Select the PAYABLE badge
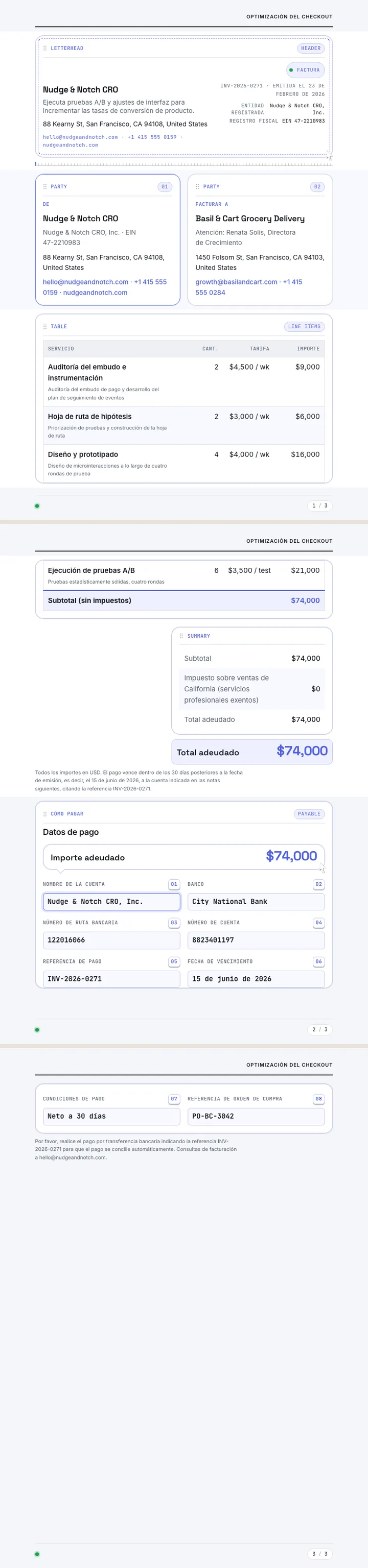Image resolution: width=368 pixels, height=1568 pixels. coord(309,814)
